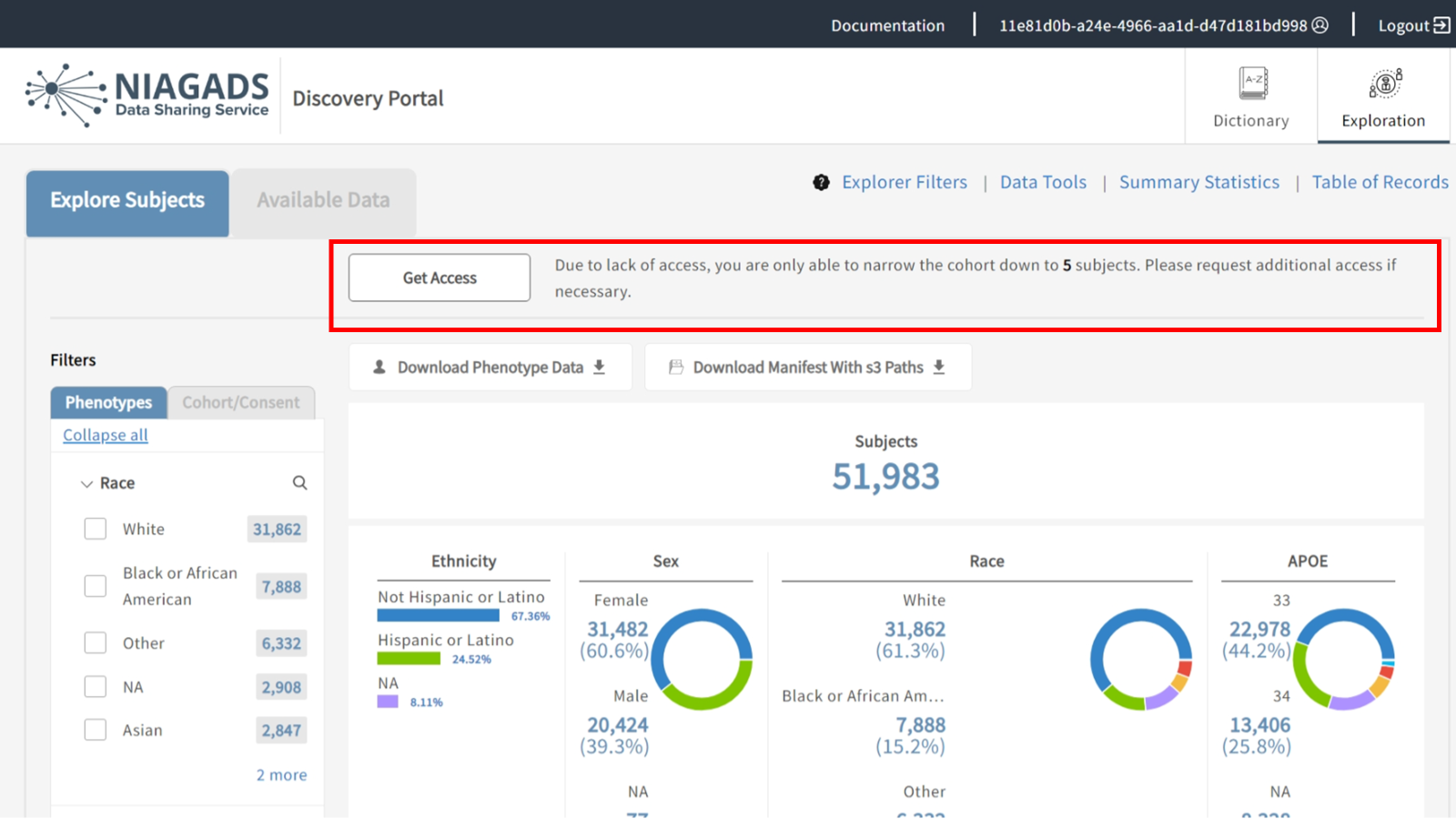
Task: Show 2 more race options
Action: 281,775
